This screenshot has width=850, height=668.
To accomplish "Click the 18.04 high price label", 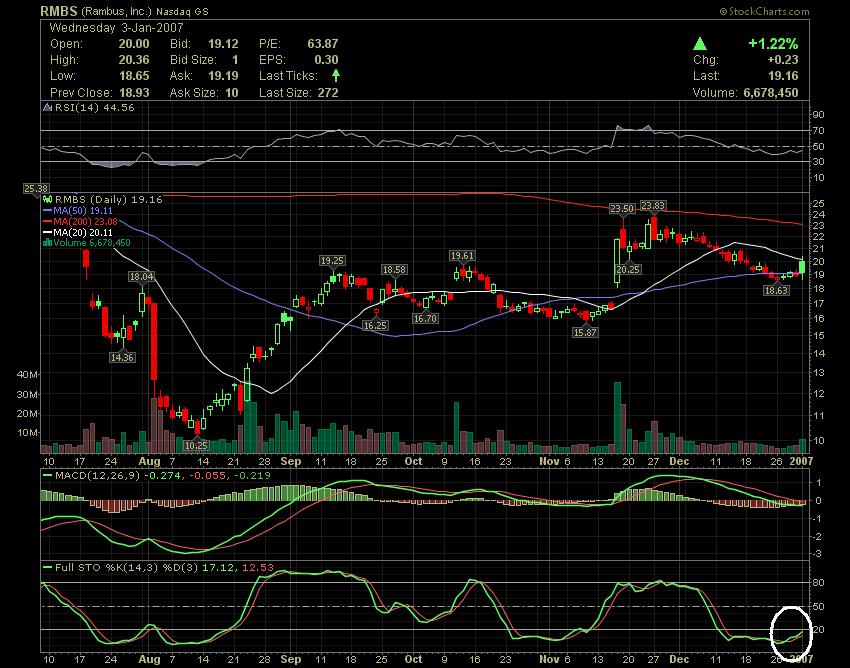I will 141,277.
